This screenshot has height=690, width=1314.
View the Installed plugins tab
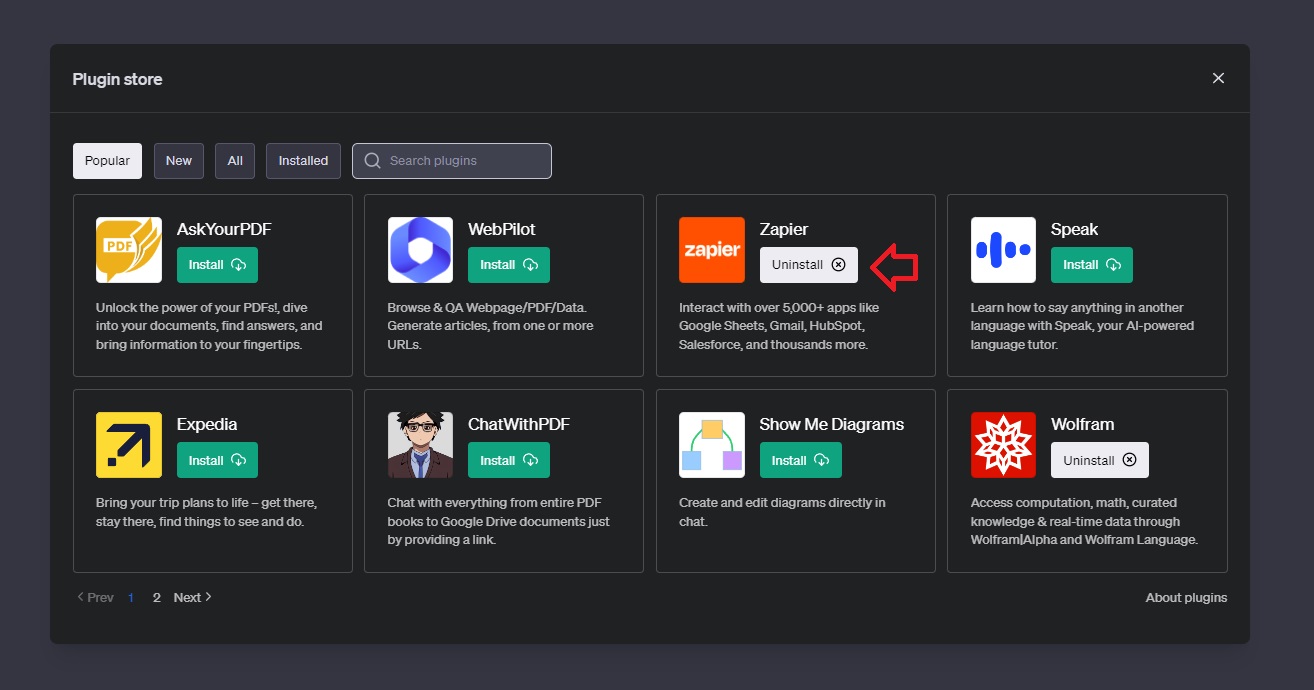303,161
